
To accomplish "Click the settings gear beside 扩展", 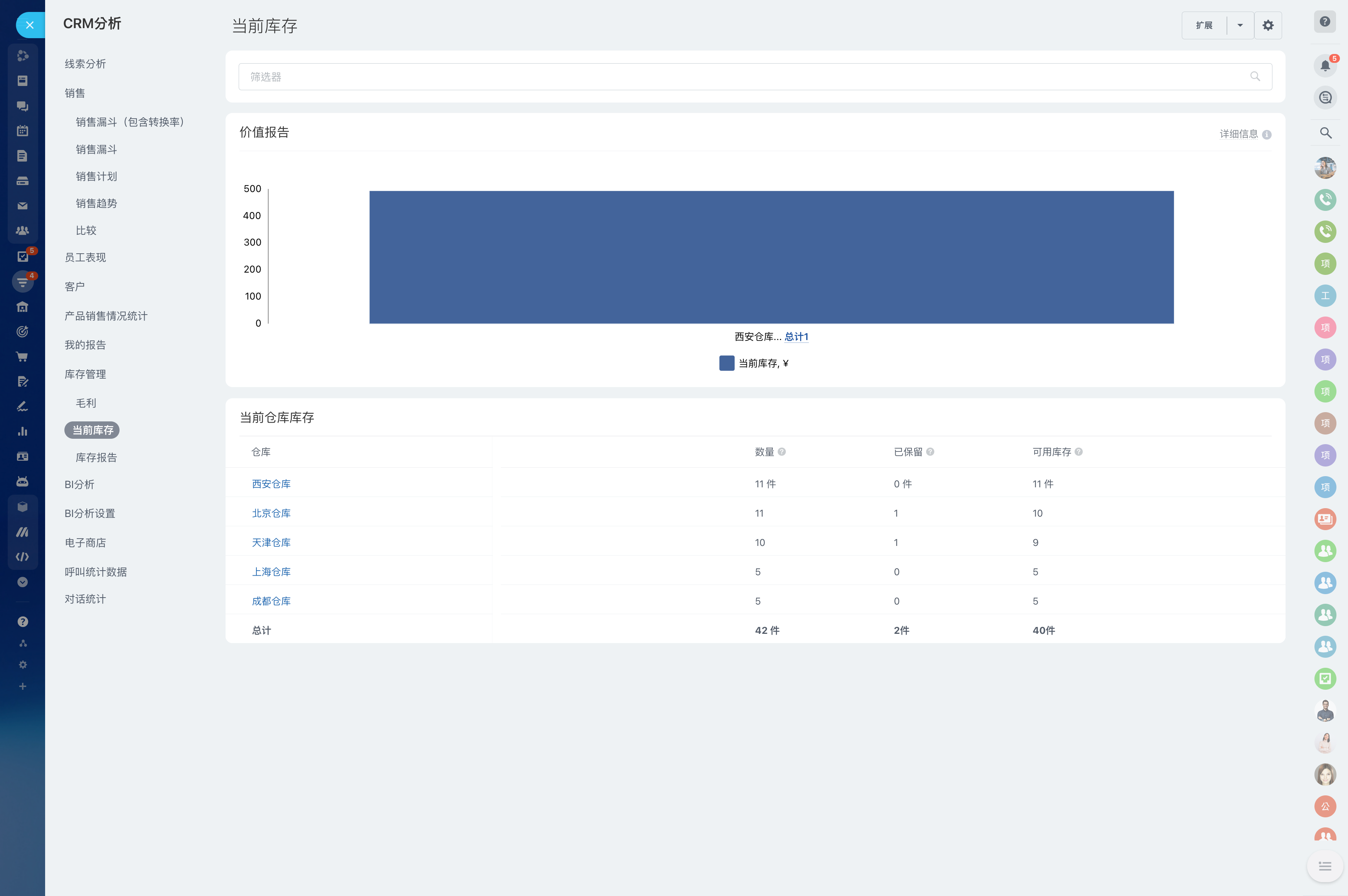I will pos(1268,26).
